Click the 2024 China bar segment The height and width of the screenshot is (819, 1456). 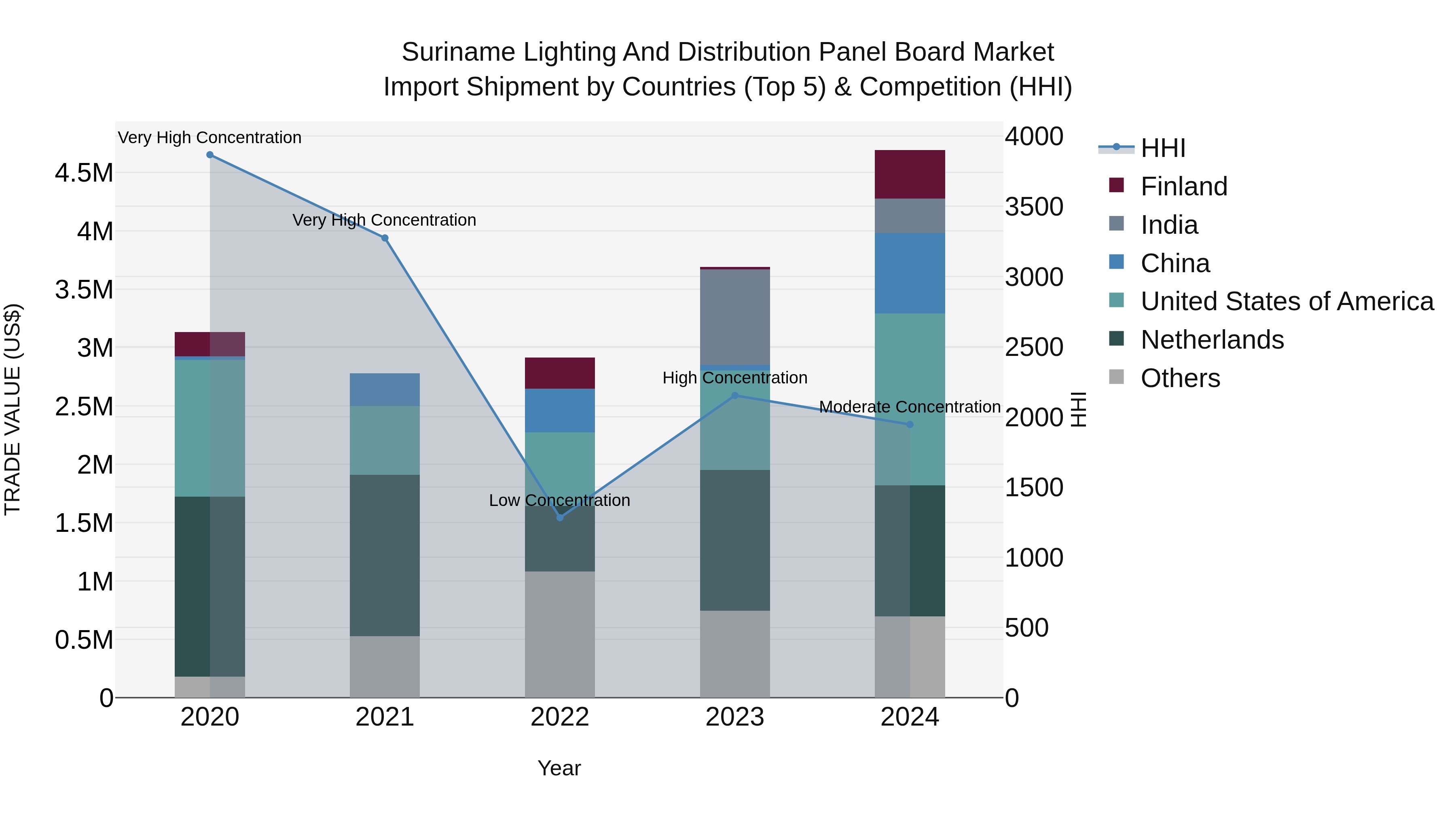(x=910, y=273)
